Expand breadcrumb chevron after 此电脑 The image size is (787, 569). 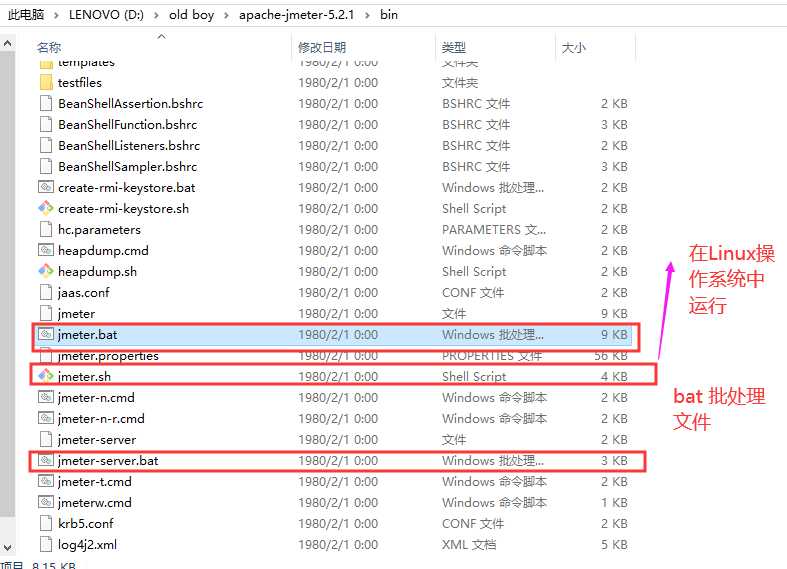pyautogui.click(x=56, y=15)
